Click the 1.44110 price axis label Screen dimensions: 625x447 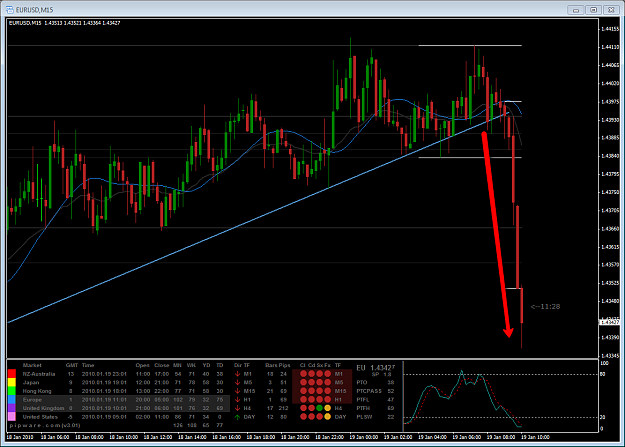click(x=610, y=47)
